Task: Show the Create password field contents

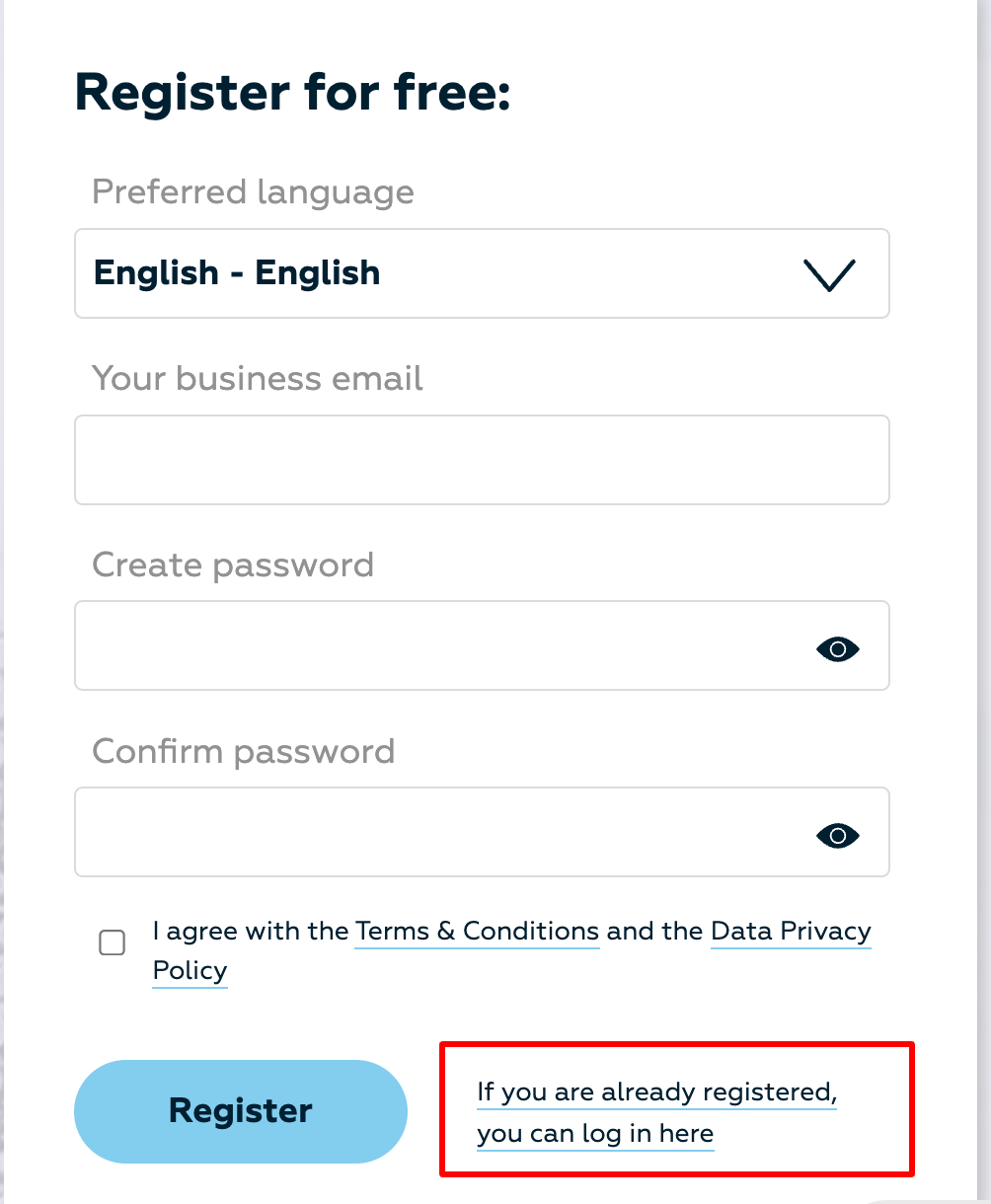Action: (838, 648)
